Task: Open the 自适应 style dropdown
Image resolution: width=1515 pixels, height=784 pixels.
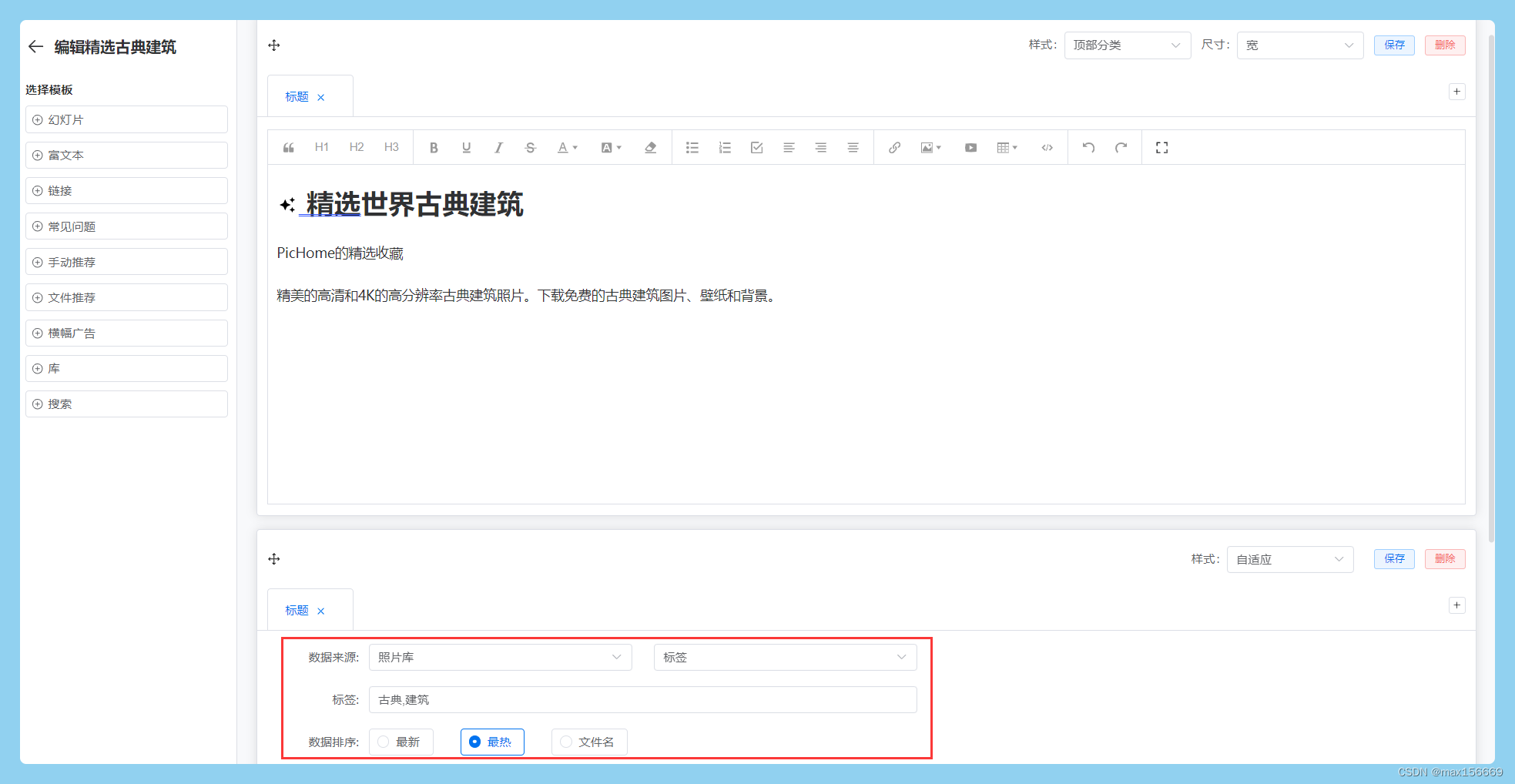Action: click(1289, 560)
